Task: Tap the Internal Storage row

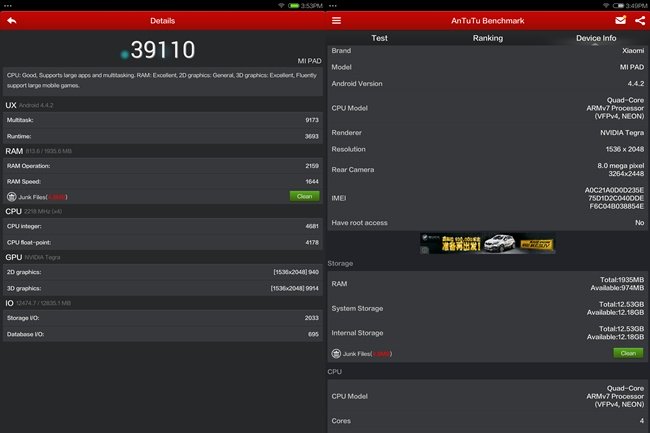Action: [488, 333]
